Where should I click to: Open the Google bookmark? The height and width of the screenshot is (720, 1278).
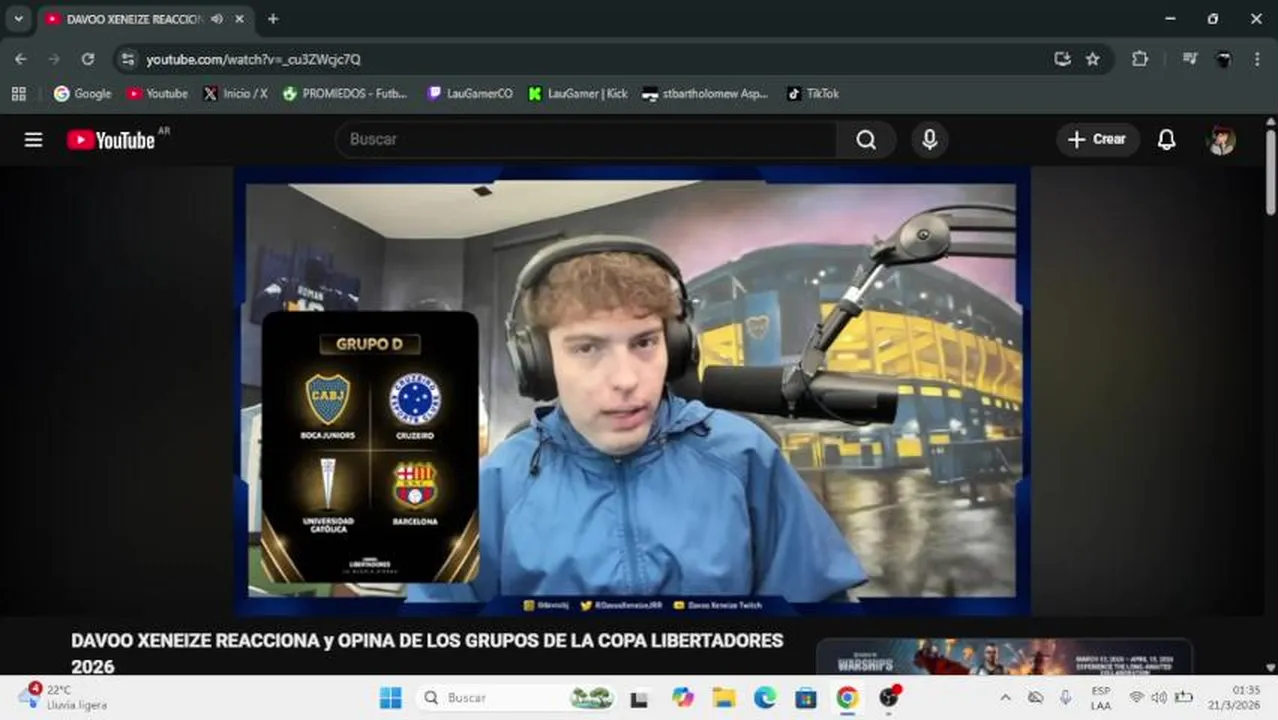pyautogui.click(x=83, y=93)
